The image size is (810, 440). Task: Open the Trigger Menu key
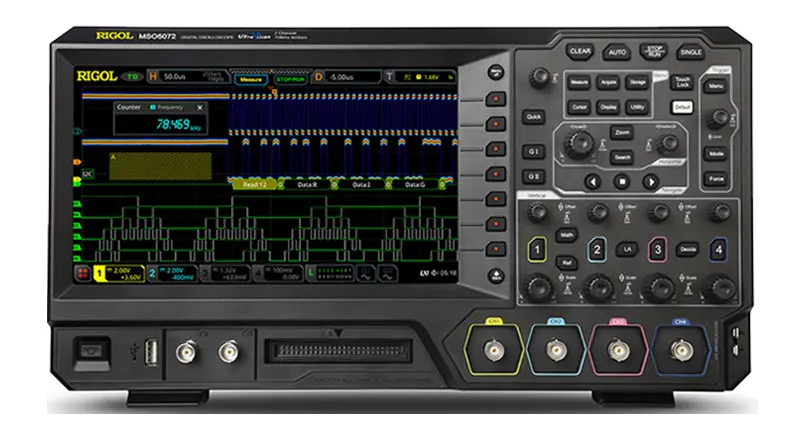(x=716, y=86)
